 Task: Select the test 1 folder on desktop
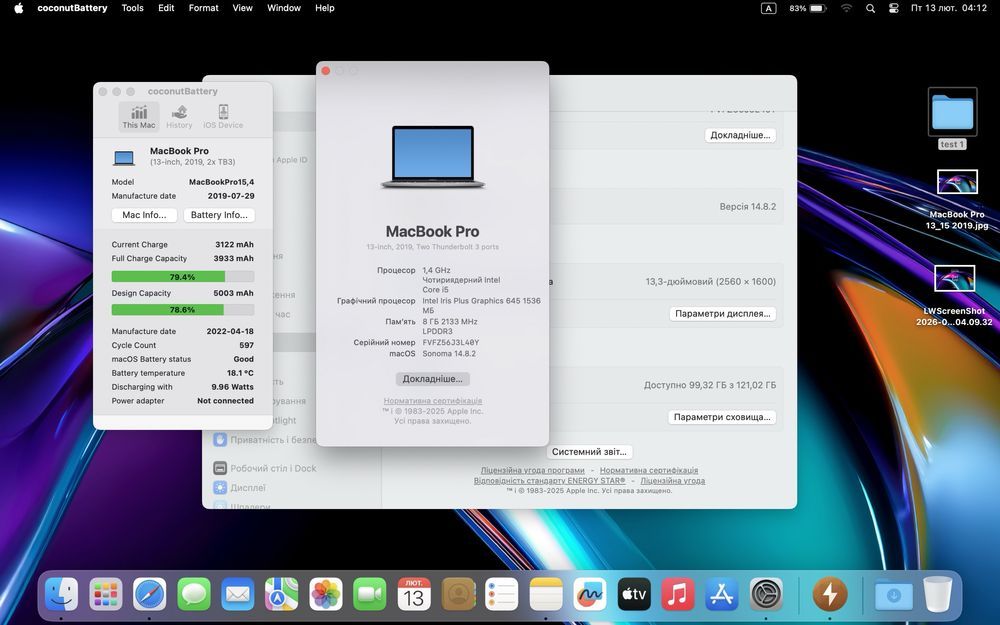click(952, 119)
